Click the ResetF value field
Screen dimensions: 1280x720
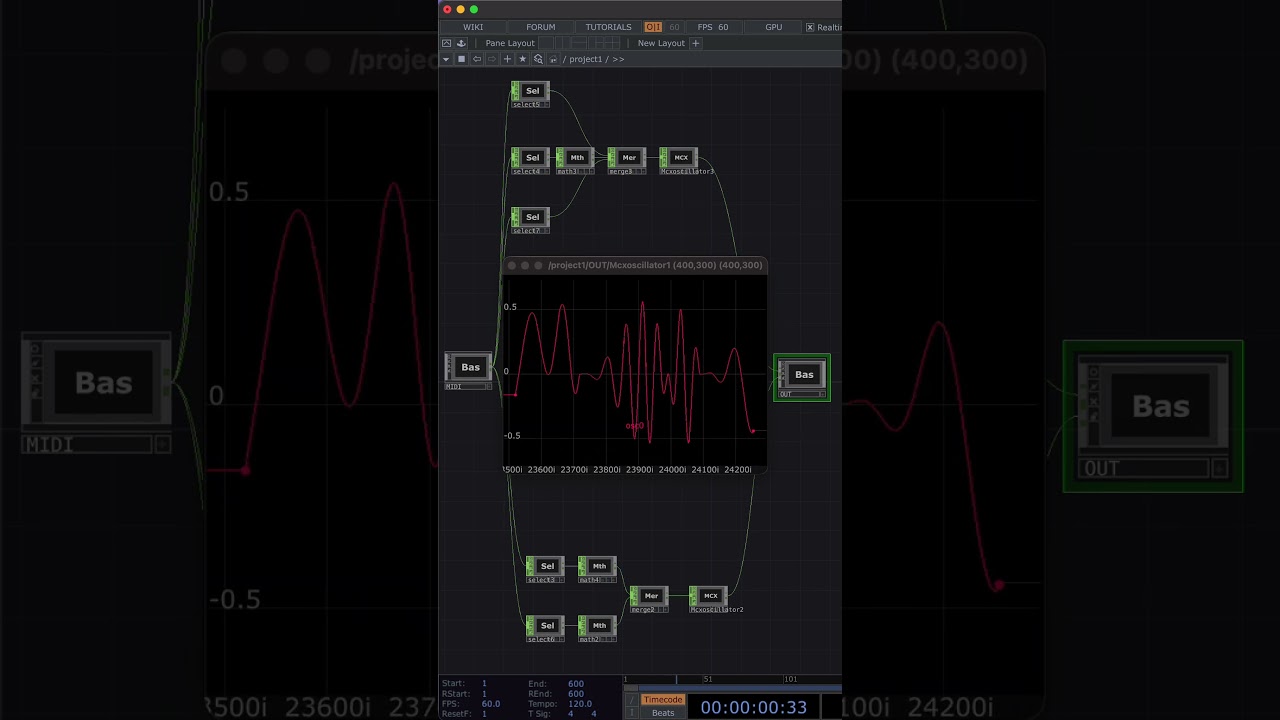tap(484, 714)
